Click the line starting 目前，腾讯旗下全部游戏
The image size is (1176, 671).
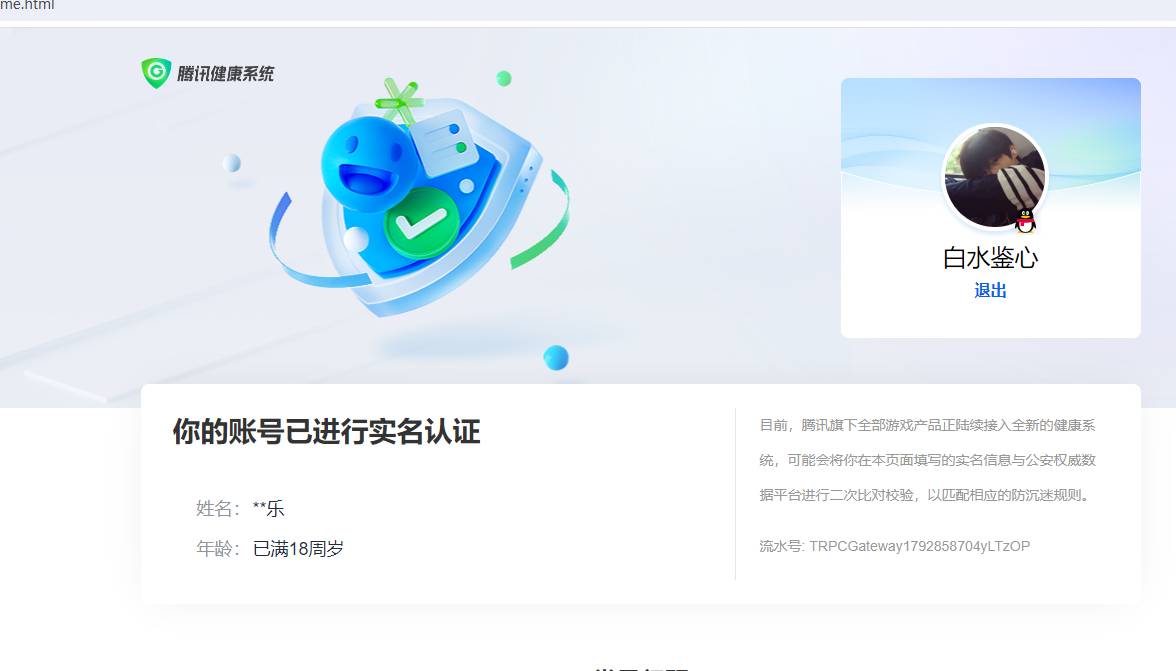927,425
